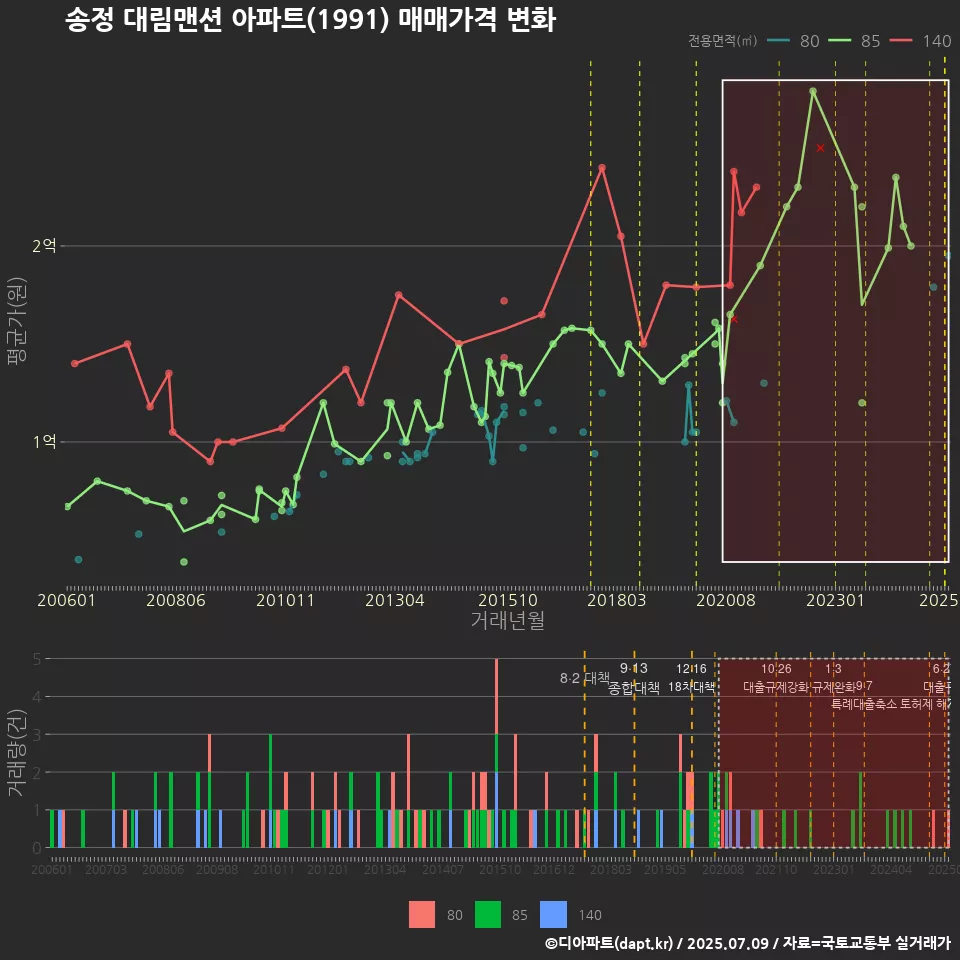
Task: Select the pink 80 swatch in bottom legend
Action: coord(422,915)
